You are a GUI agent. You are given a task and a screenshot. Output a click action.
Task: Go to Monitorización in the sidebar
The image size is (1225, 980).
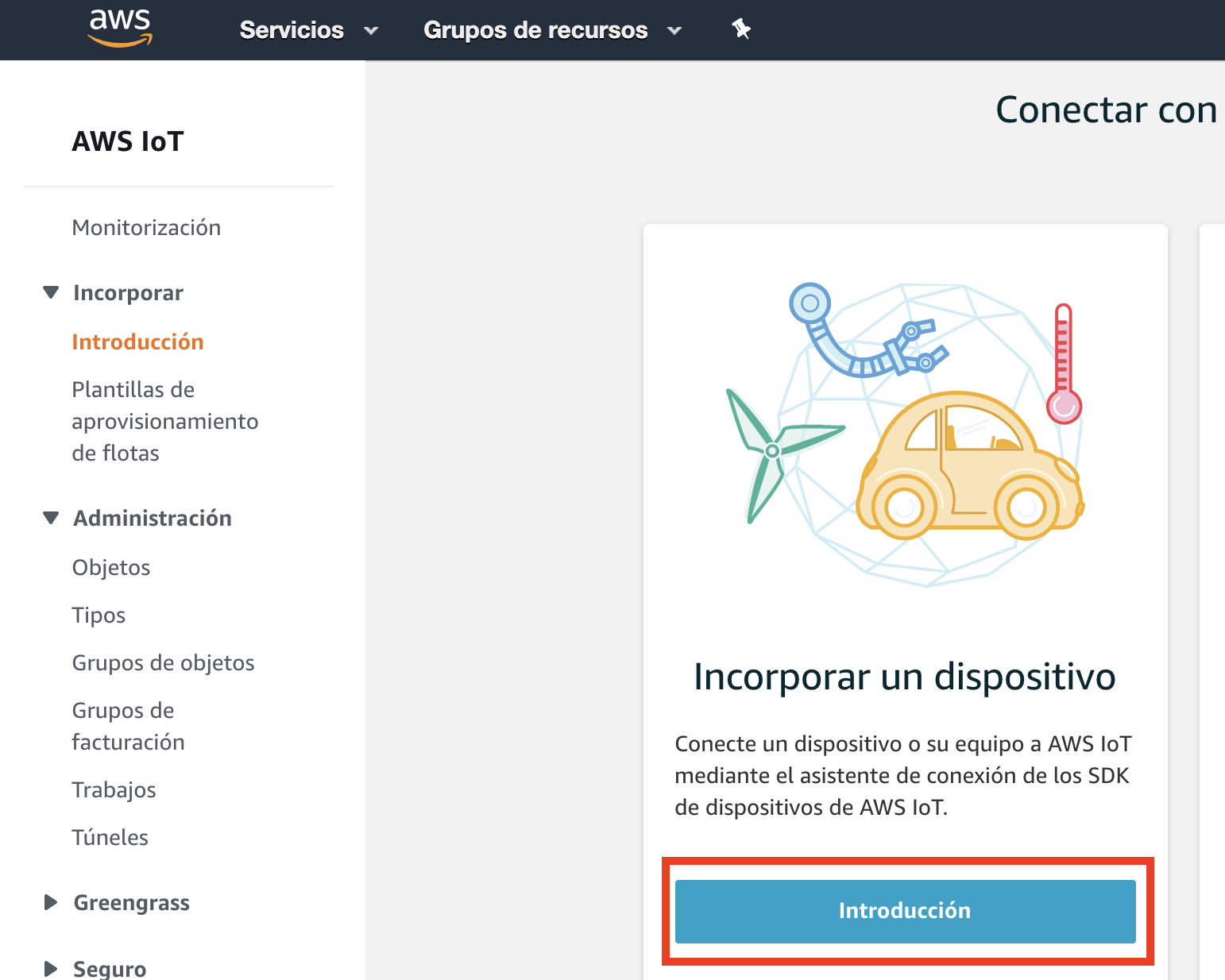pyautogui.click(x=146, y=227)
